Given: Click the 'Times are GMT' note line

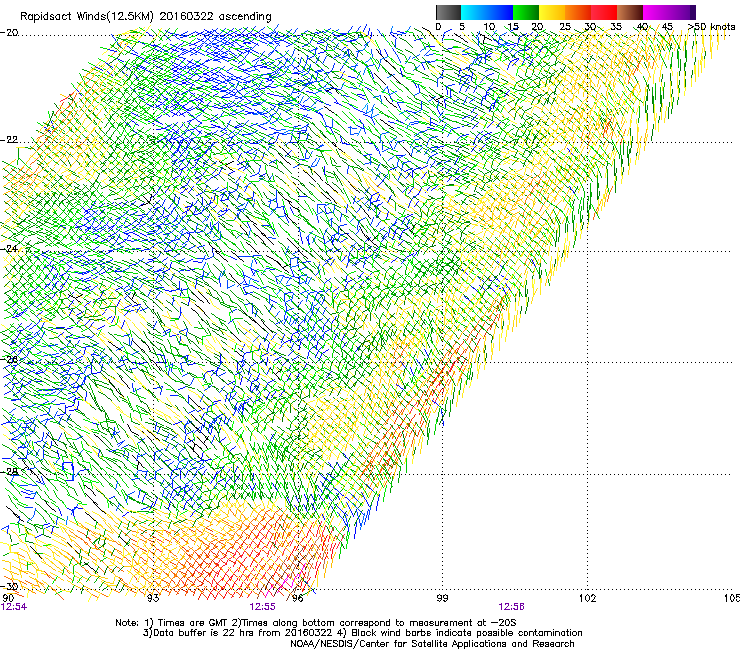Looking at the screenshot, I should click(x=316, y=623).
